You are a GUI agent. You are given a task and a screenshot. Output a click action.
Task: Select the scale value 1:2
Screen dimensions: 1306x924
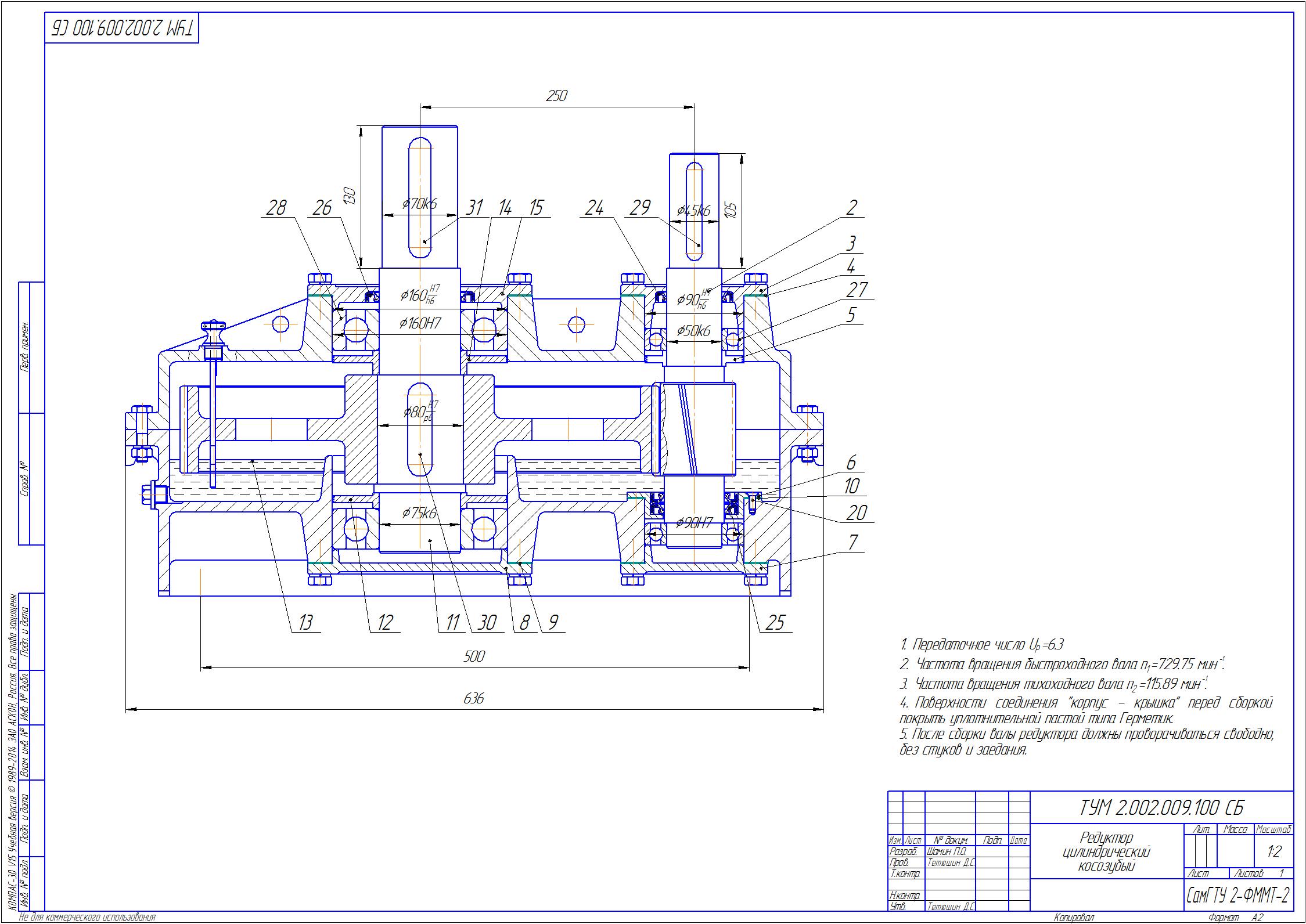point(1274,852)
